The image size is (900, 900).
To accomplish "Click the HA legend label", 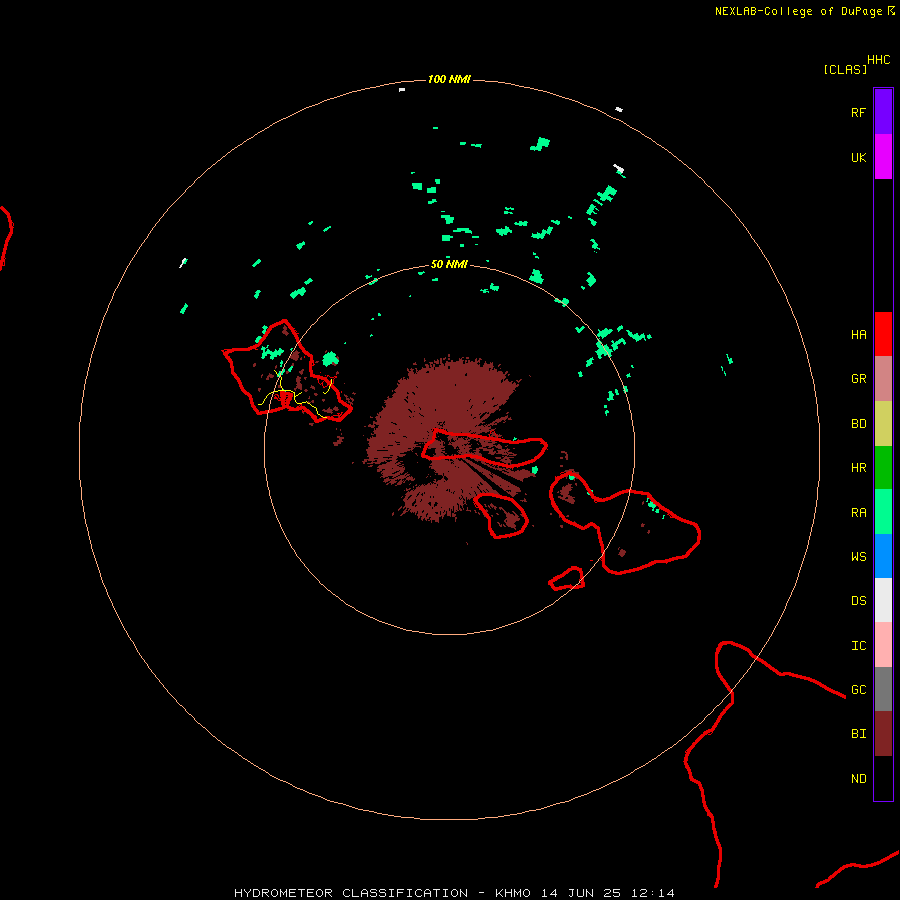I will [858, 334].
